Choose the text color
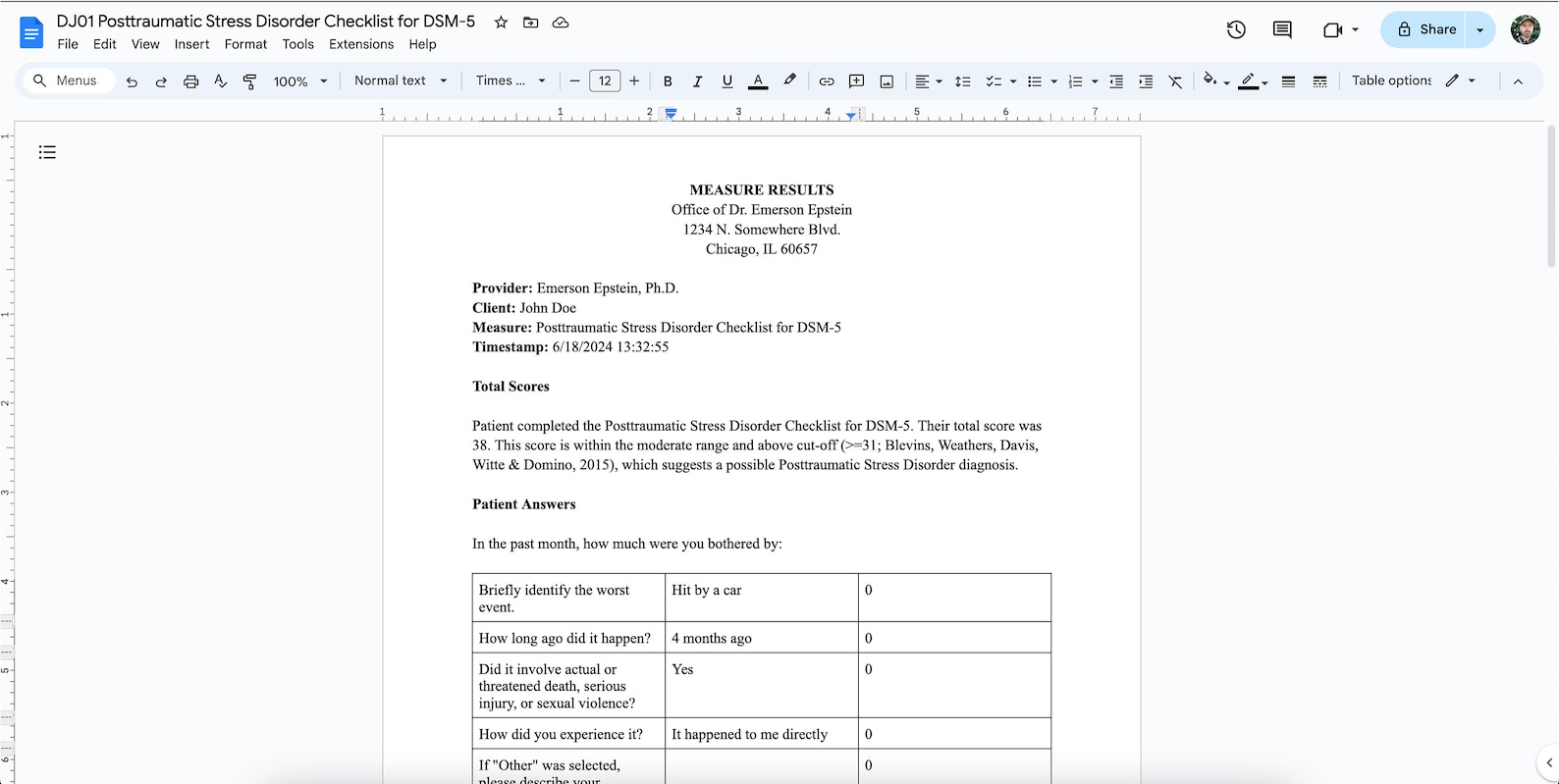This screenshot has height=784, width=1559. [x=758, y=81]
